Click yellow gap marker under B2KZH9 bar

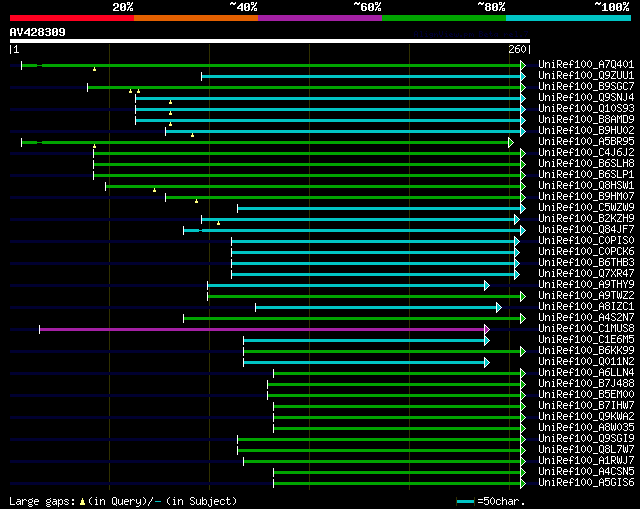218,223
